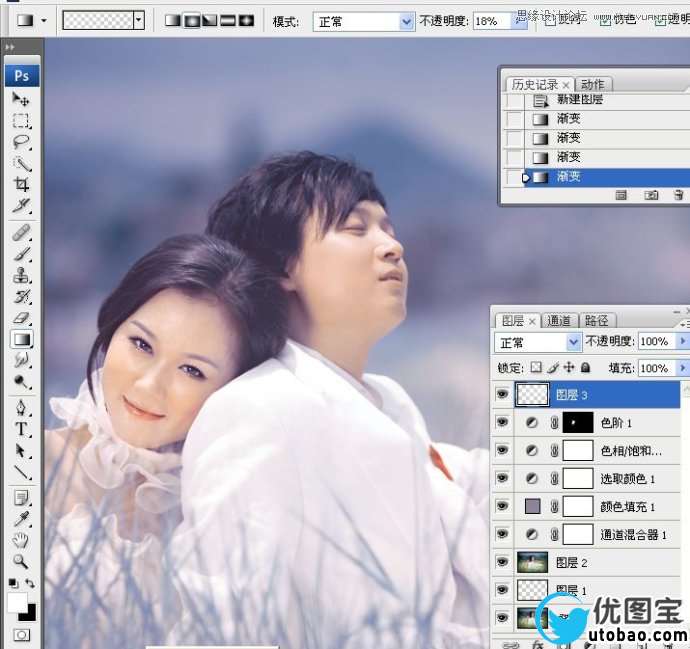Hide the 选取颜色 1 layer
690x649 pixels.
point(502,478)
